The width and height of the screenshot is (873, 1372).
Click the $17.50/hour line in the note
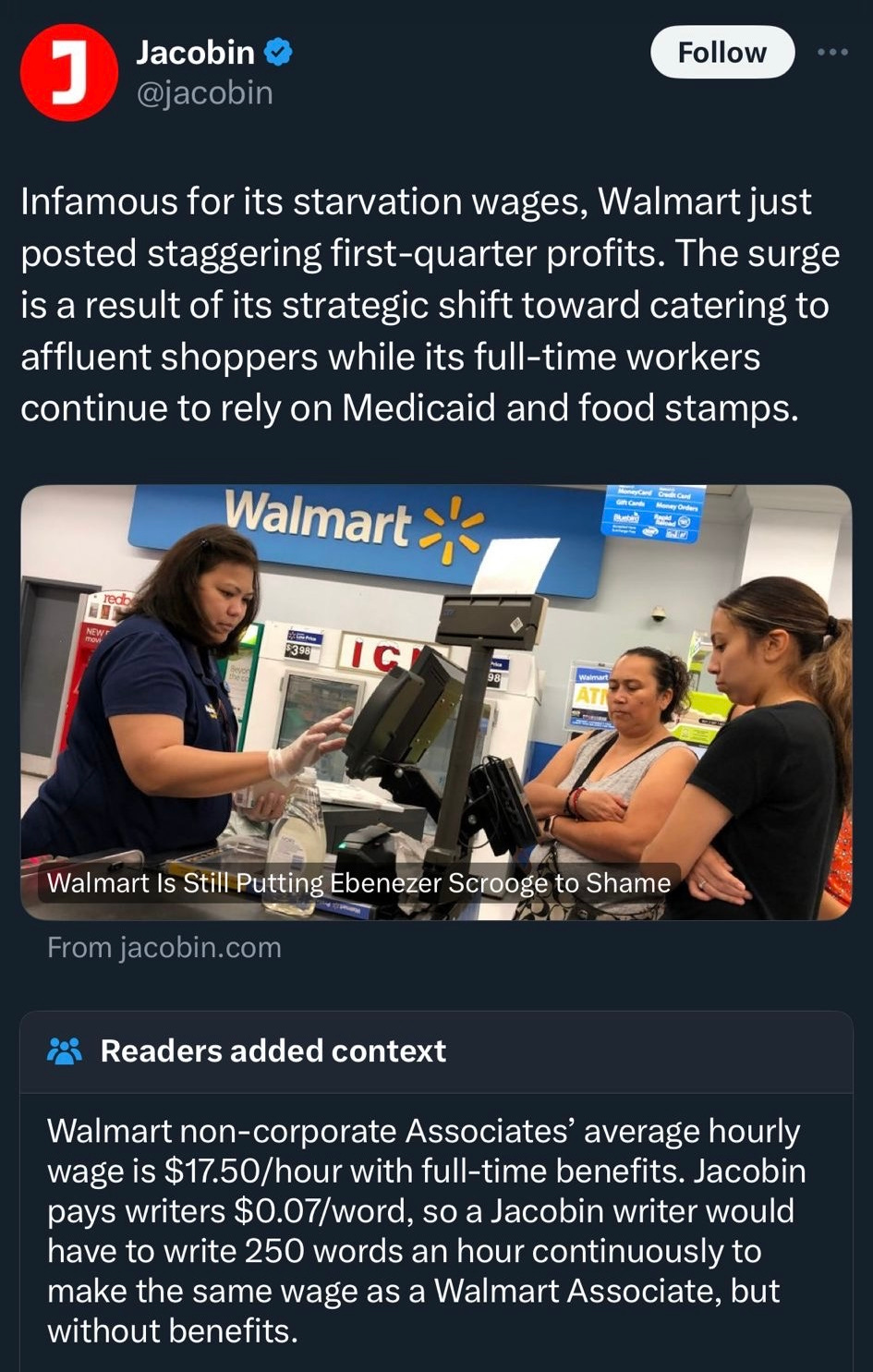[427, 1172]
